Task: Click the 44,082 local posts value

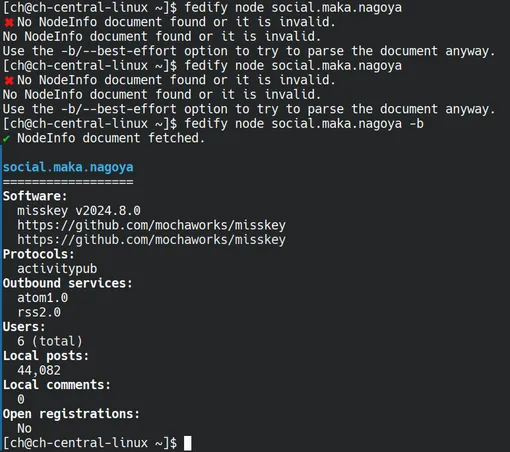Action: click(x=39, y=370)
